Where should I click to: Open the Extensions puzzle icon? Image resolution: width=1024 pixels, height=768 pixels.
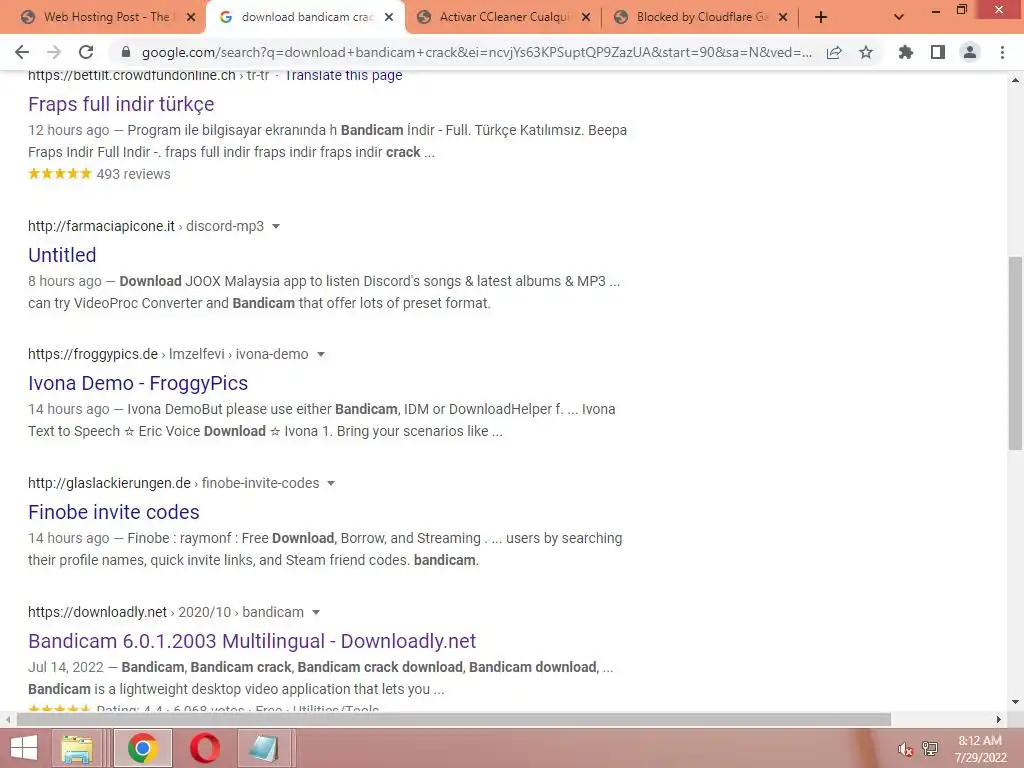(x=906, y=52)
